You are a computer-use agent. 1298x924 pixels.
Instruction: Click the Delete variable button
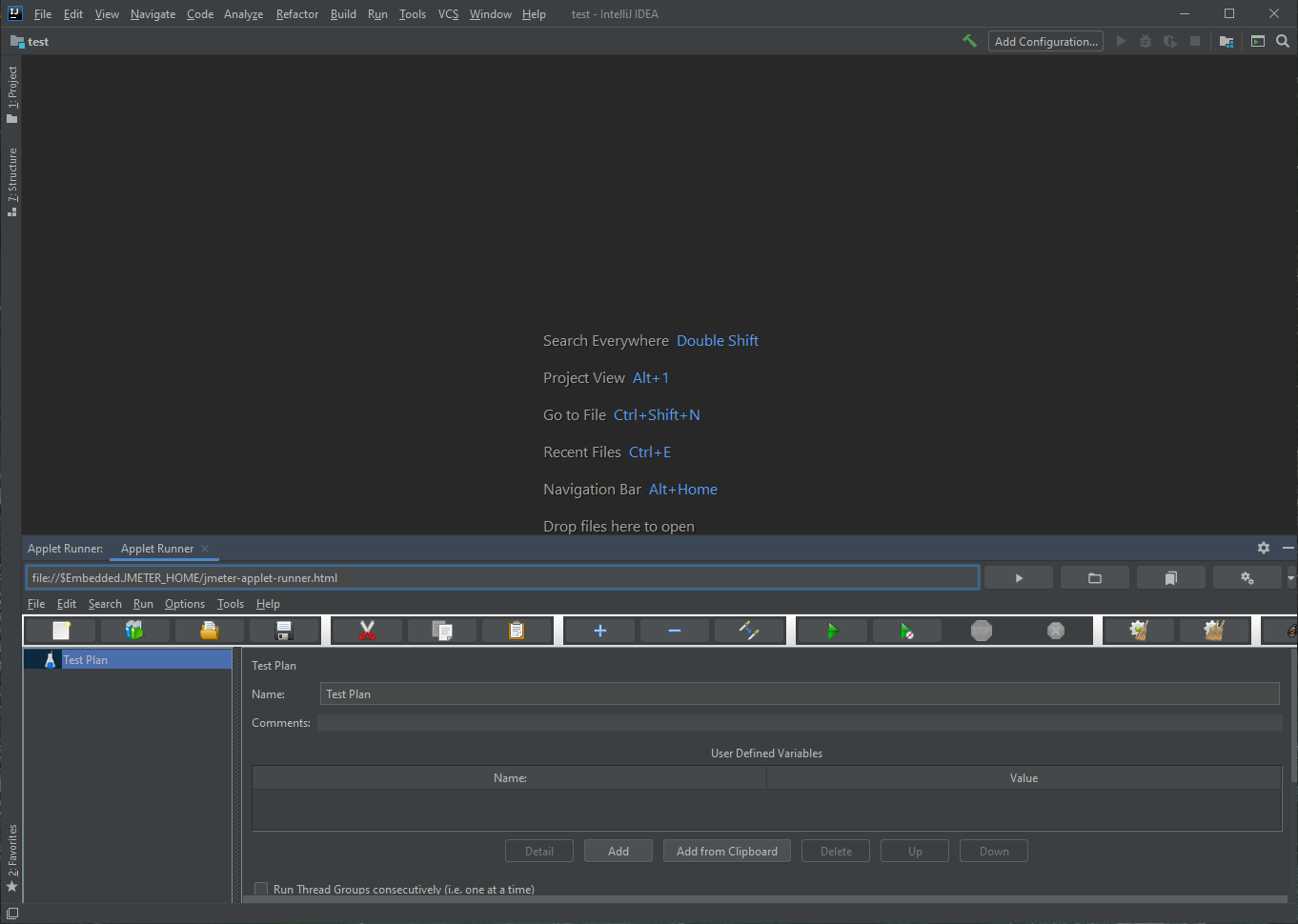point(836,851)
